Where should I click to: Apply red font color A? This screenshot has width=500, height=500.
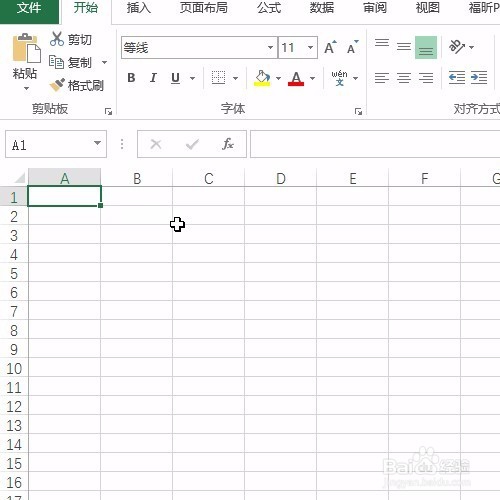(296, 78)
